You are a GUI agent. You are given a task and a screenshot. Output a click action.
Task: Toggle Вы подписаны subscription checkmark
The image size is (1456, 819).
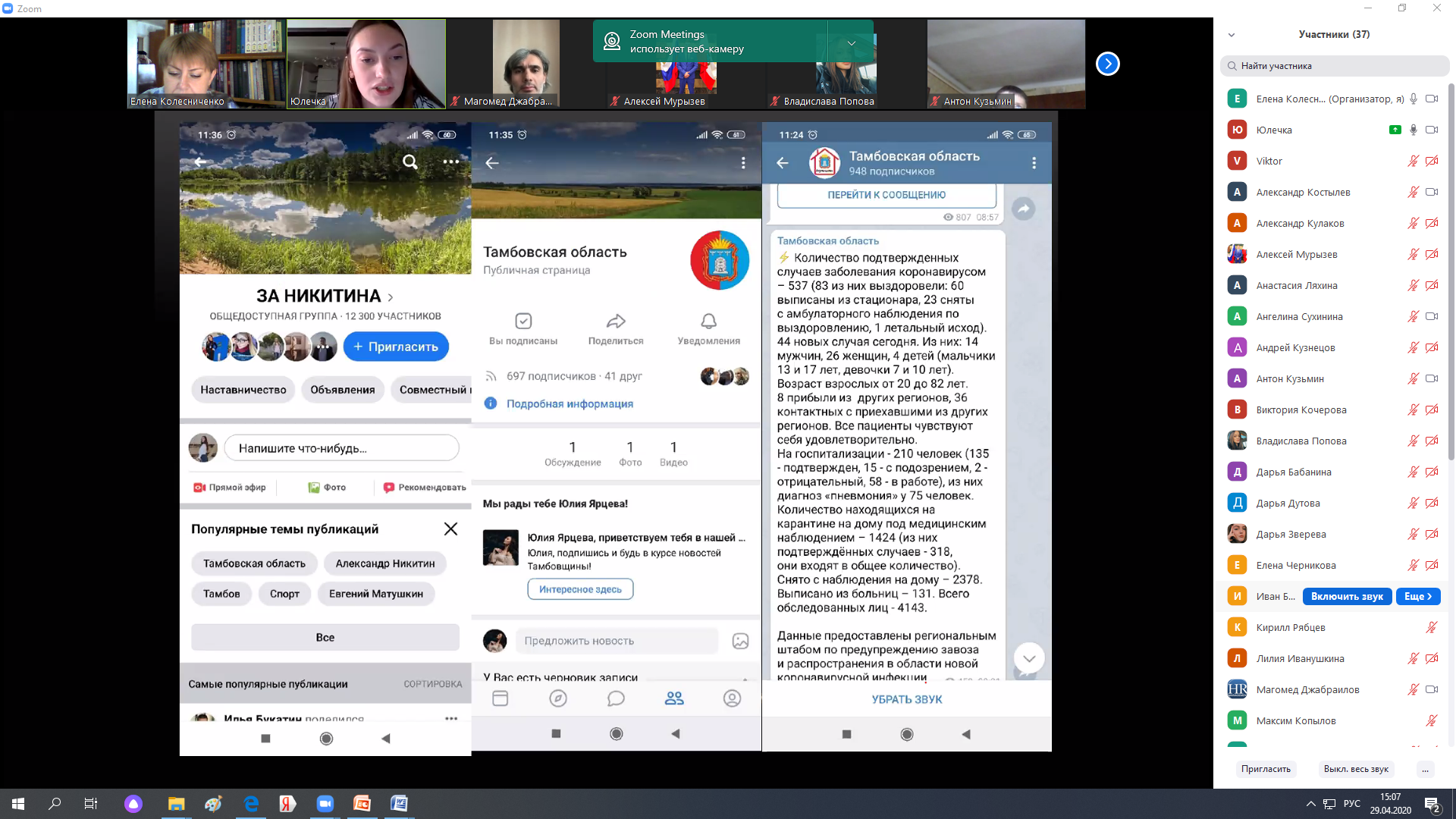point(523,321)
